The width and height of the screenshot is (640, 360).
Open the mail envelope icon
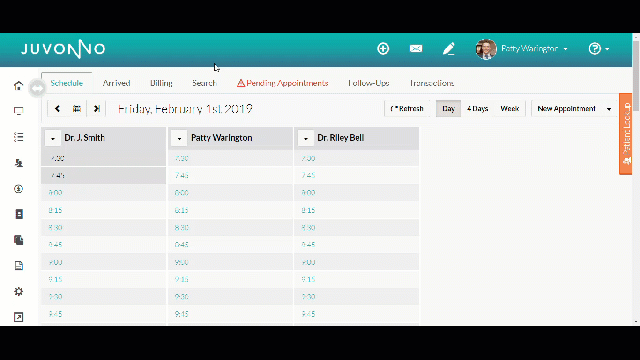tap(416, 49)
